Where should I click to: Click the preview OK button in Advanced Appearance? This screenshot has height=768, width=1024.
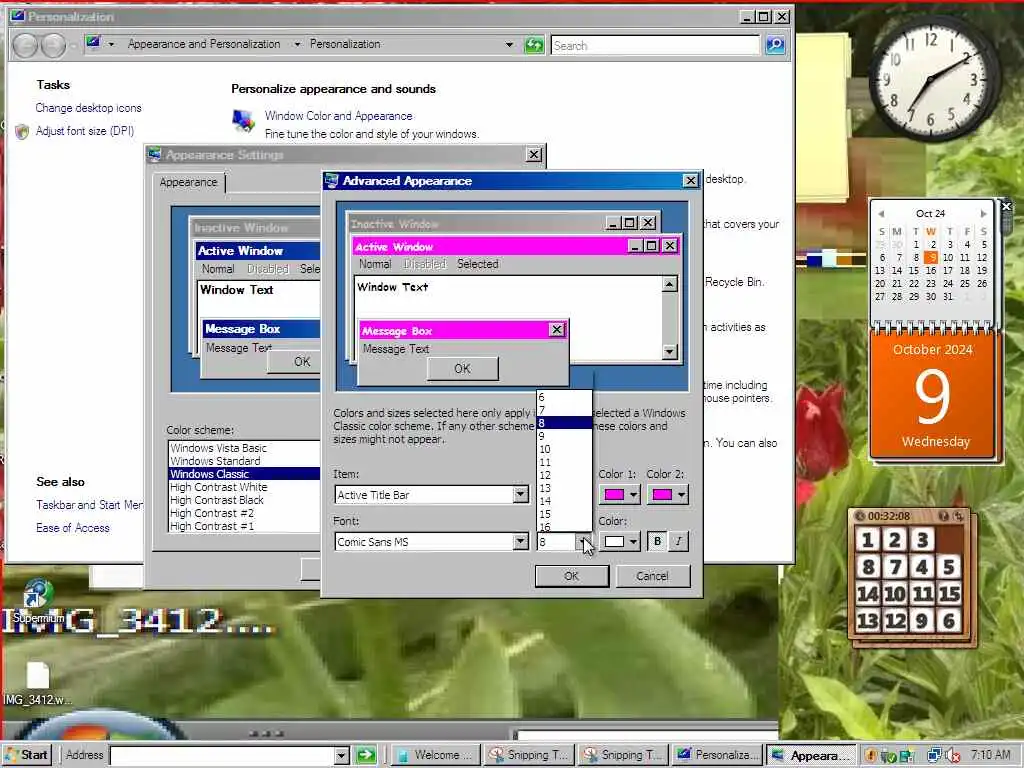pos(462,368)
